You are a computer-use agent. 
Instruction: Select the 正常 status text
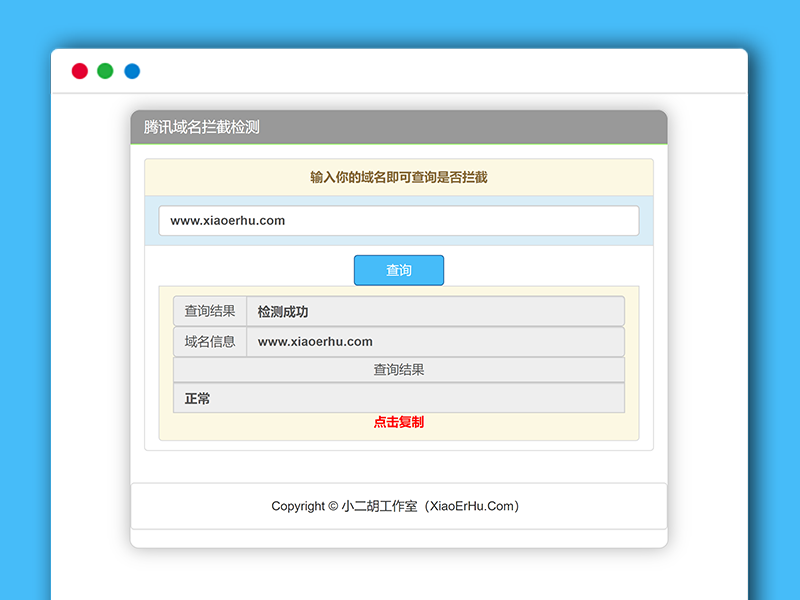coord(197,398)
